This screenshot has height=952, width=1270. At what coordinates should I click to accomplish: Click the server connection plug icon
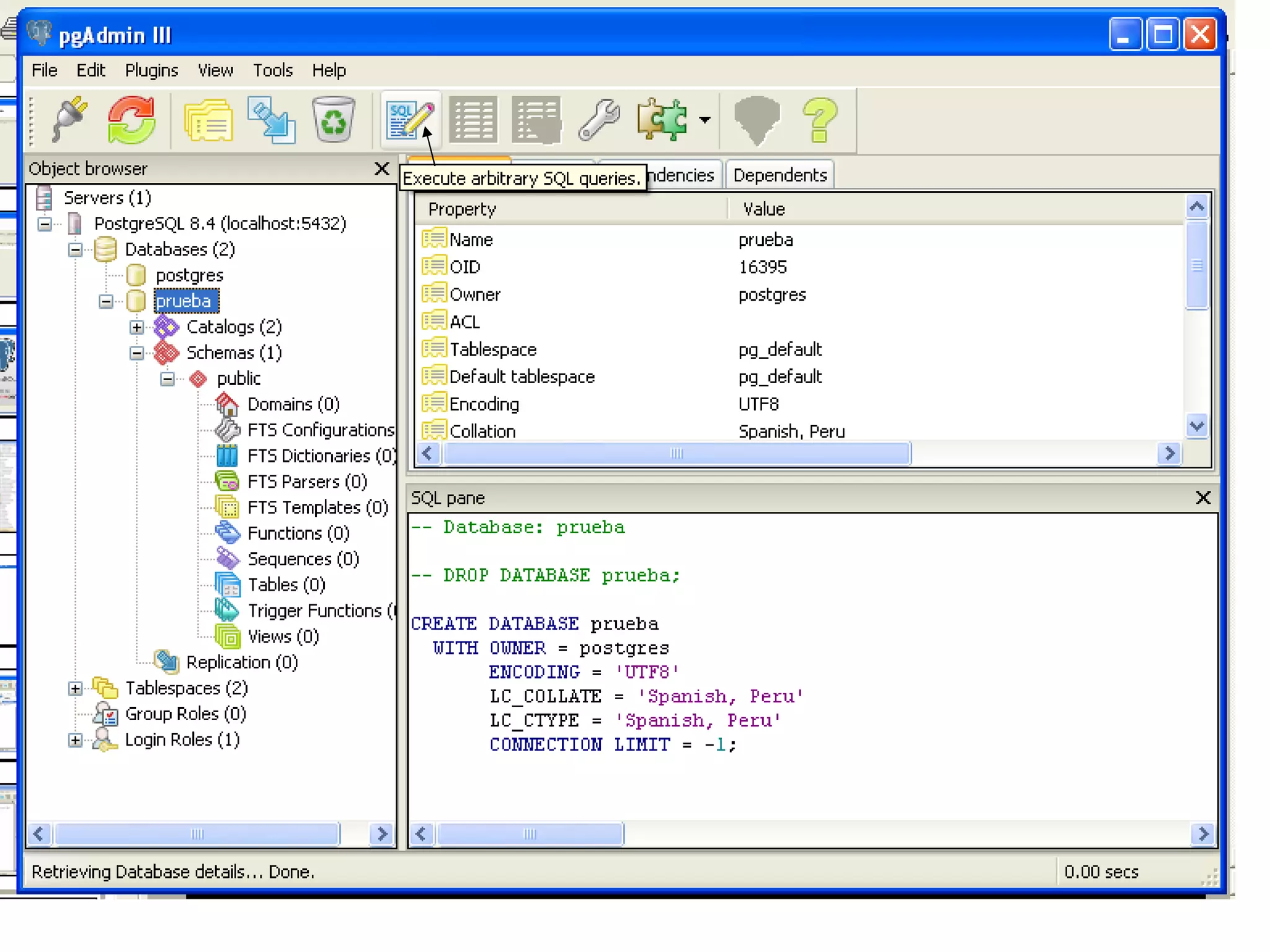(x=70, y=120)
